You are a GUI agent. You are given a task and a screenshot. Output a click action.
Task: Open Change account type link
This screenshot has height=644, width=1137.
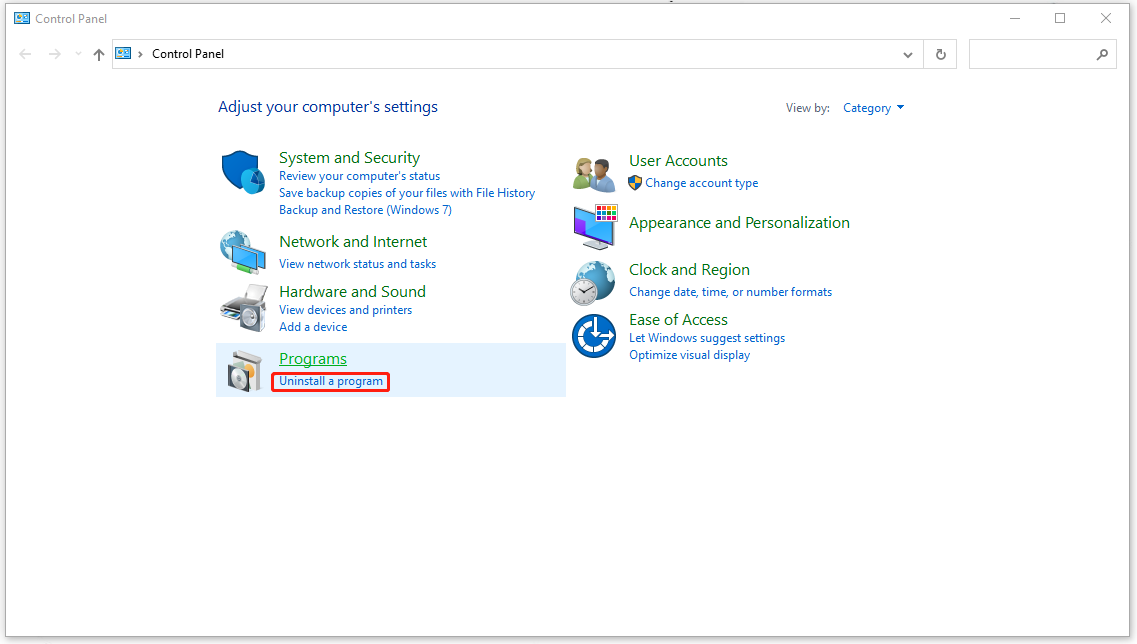701,183
